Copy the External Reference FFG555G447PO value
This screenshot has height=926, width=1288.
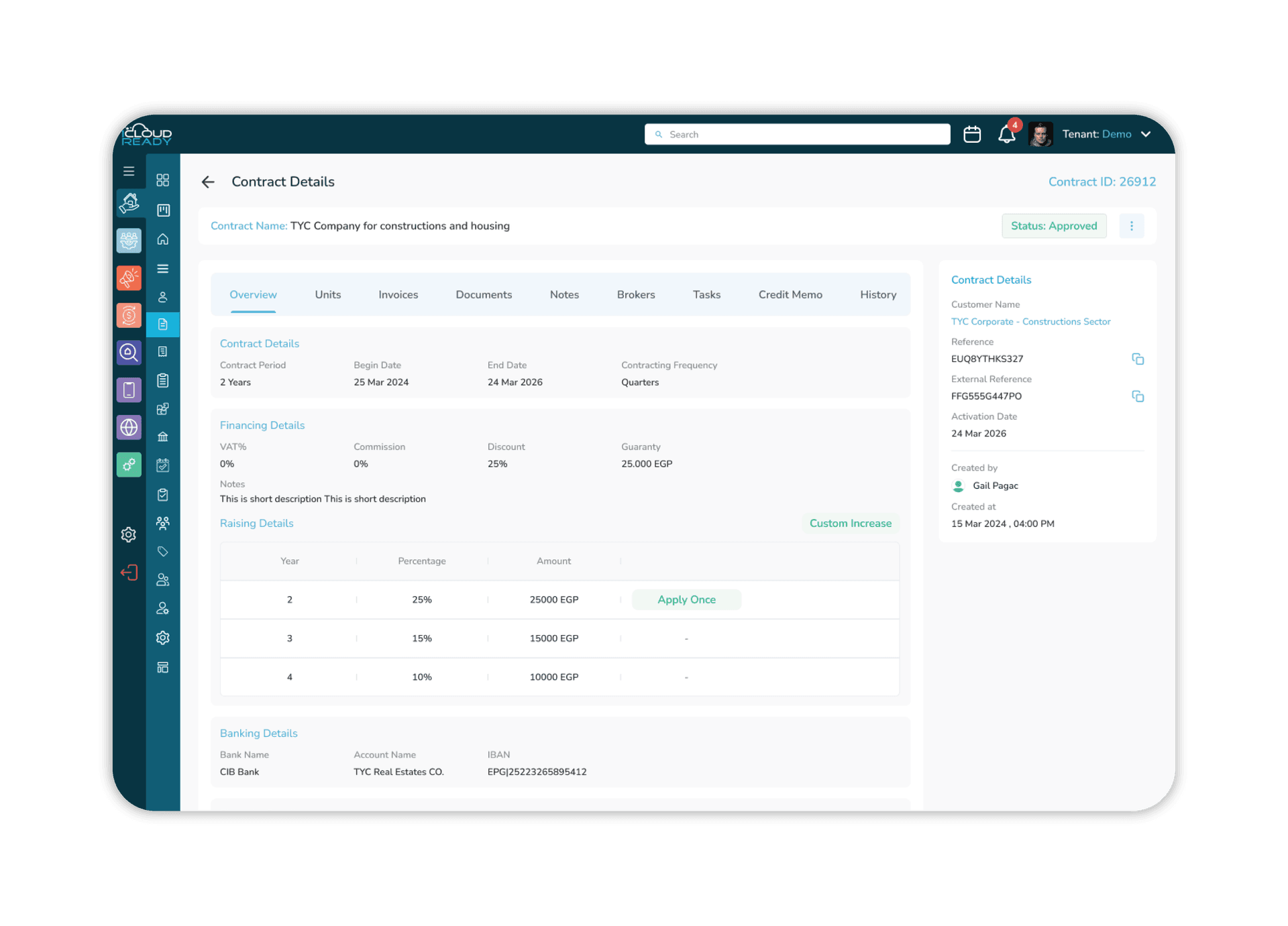coord(1138,396)
